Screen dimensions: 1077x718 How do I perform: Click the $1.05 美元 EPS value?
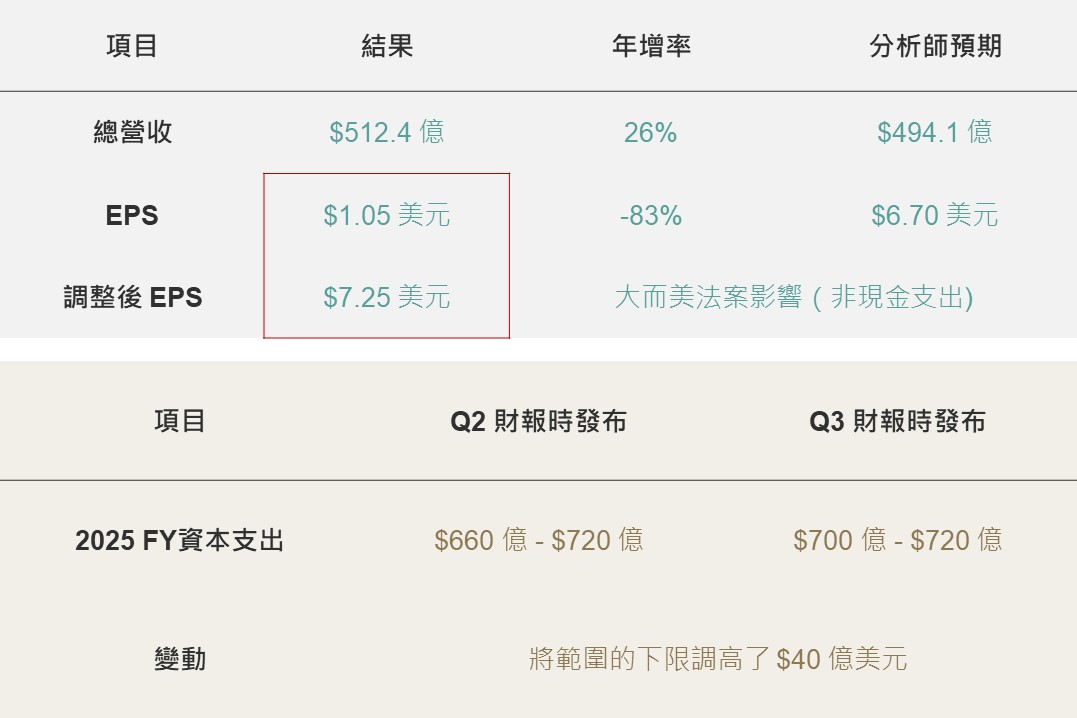pyautogui.click(x=387, y=215)
